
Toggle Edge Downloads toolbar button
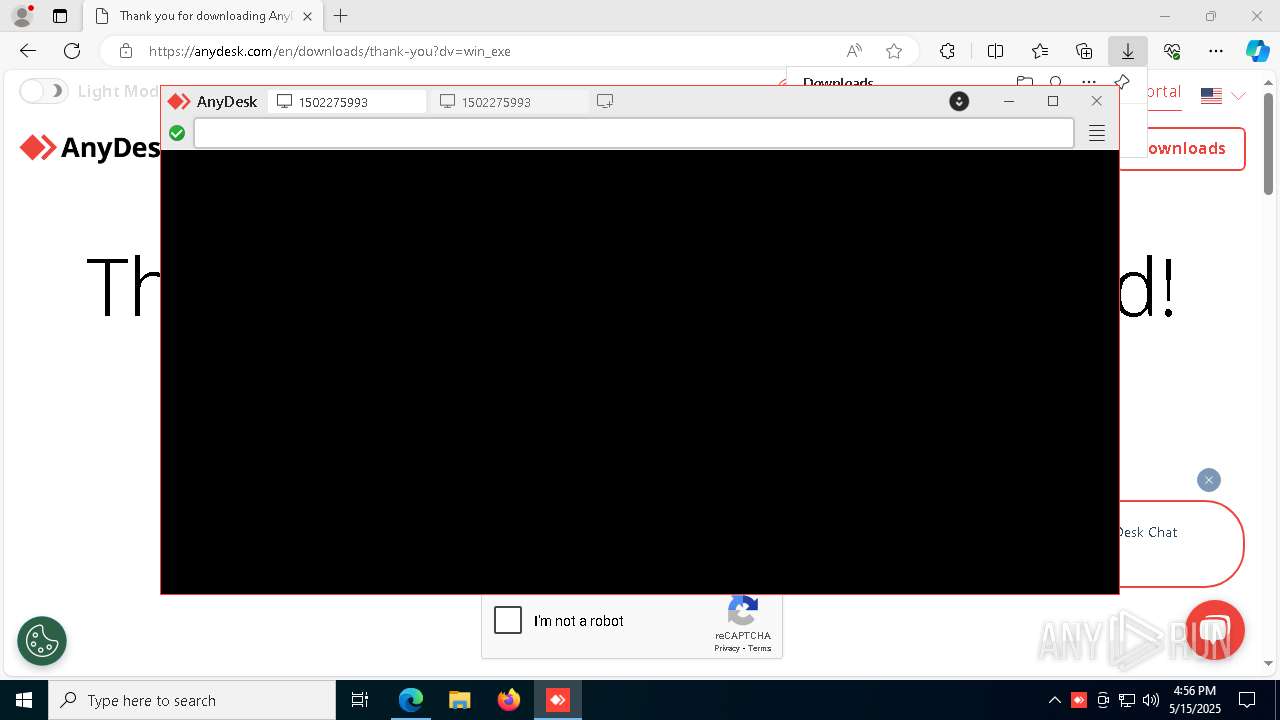click(1127, 51)
